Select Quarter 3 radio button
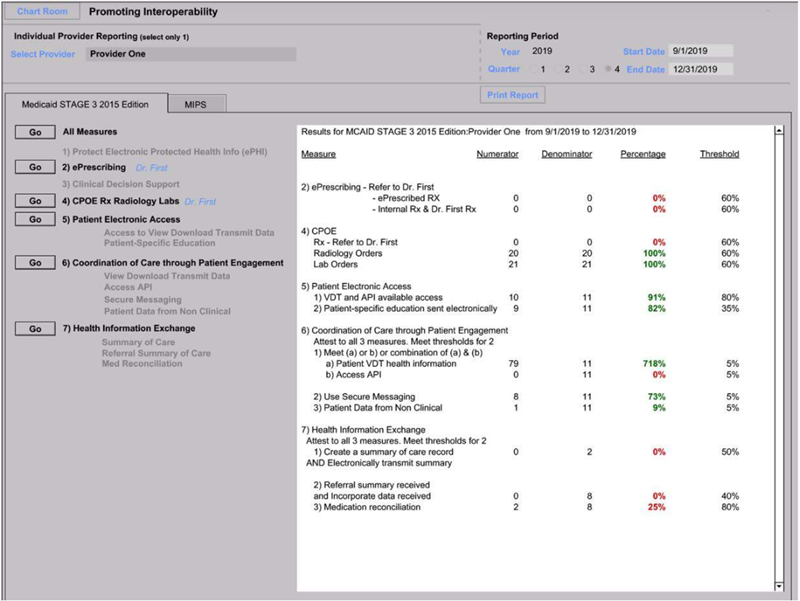Screen dimensions: 800x601 coord(583,70)
